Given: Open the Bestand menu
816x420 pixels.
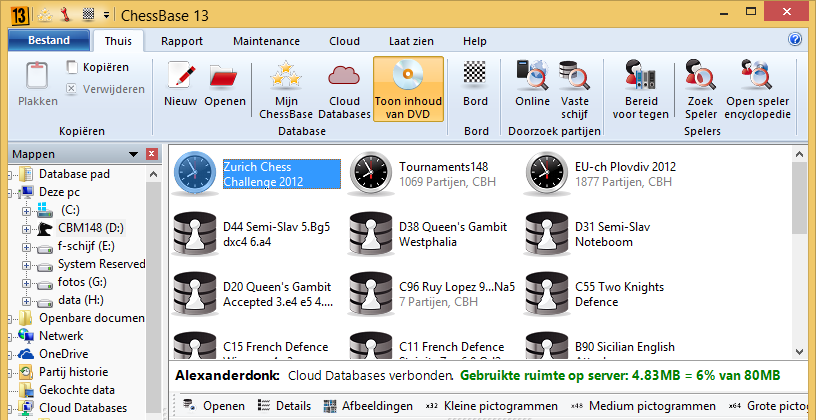Looking at the screenshot, I should pyautogui.click(x=49, y=40).
